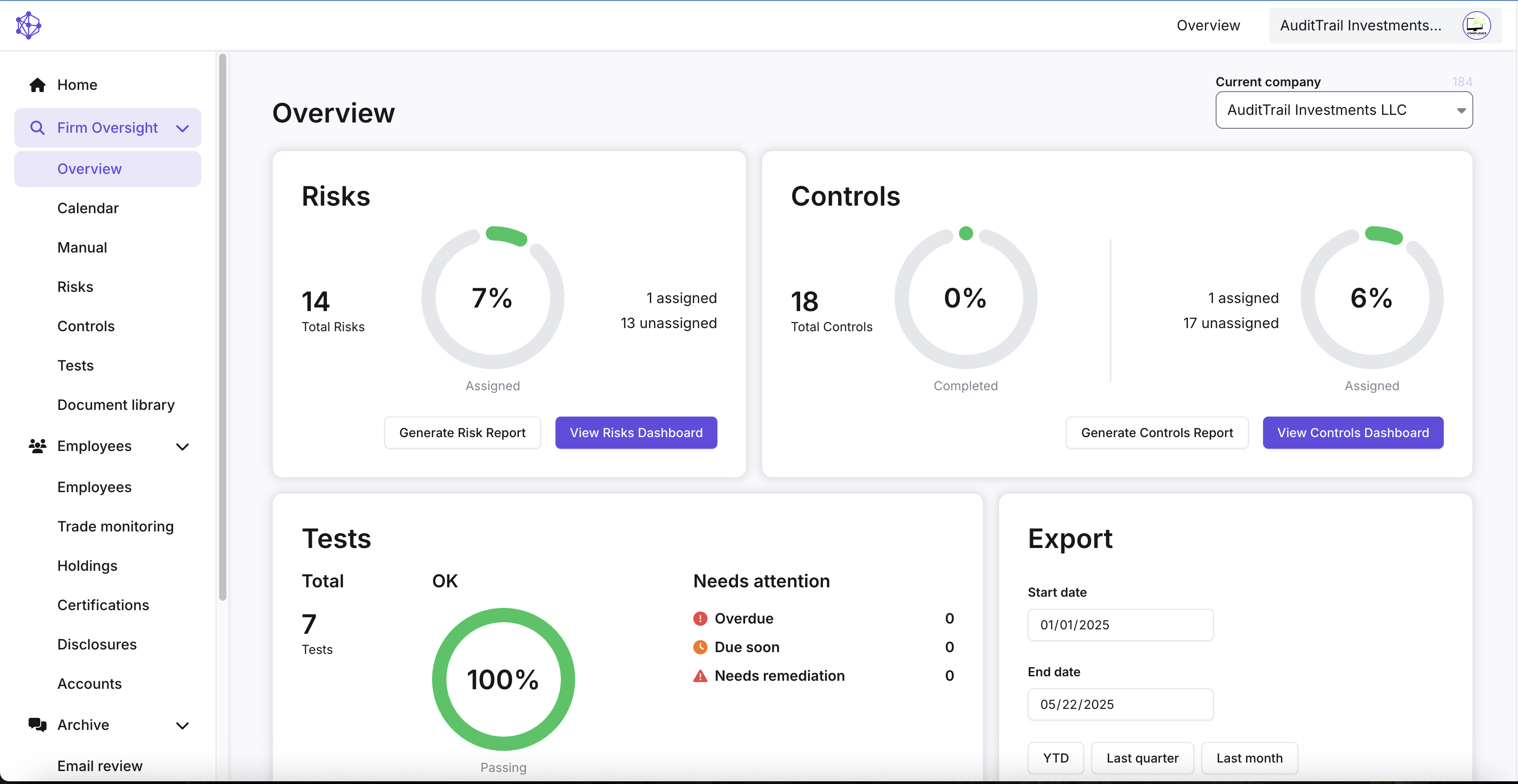
Task: Click the Employees group people icon
Action: (38, 446)
